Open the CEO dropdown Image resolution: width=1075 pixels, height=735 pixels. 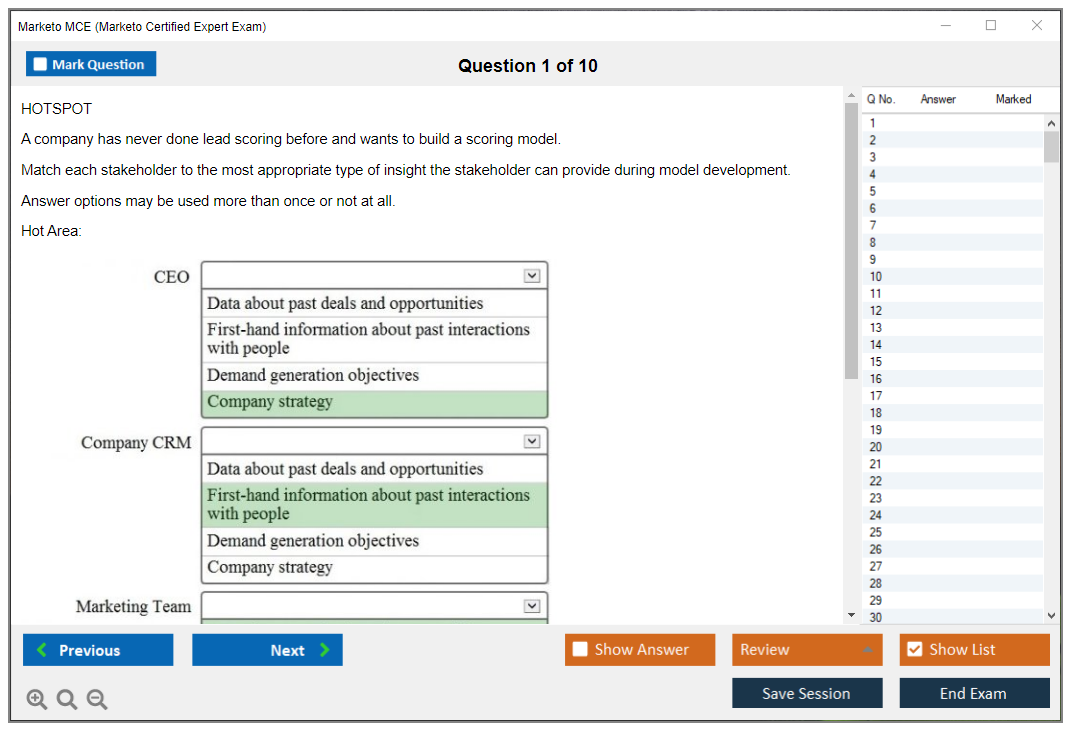click(532, 276)
